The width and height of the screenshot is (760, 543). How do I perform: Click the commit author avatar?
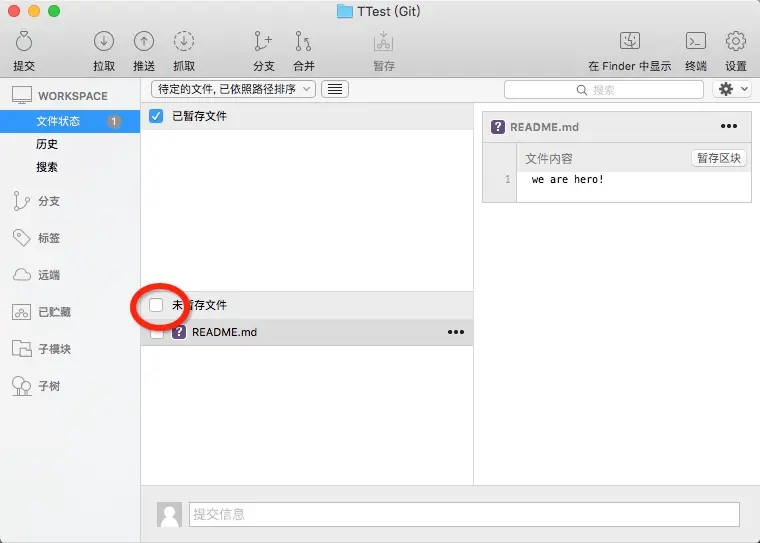click(x=169, y=514)
